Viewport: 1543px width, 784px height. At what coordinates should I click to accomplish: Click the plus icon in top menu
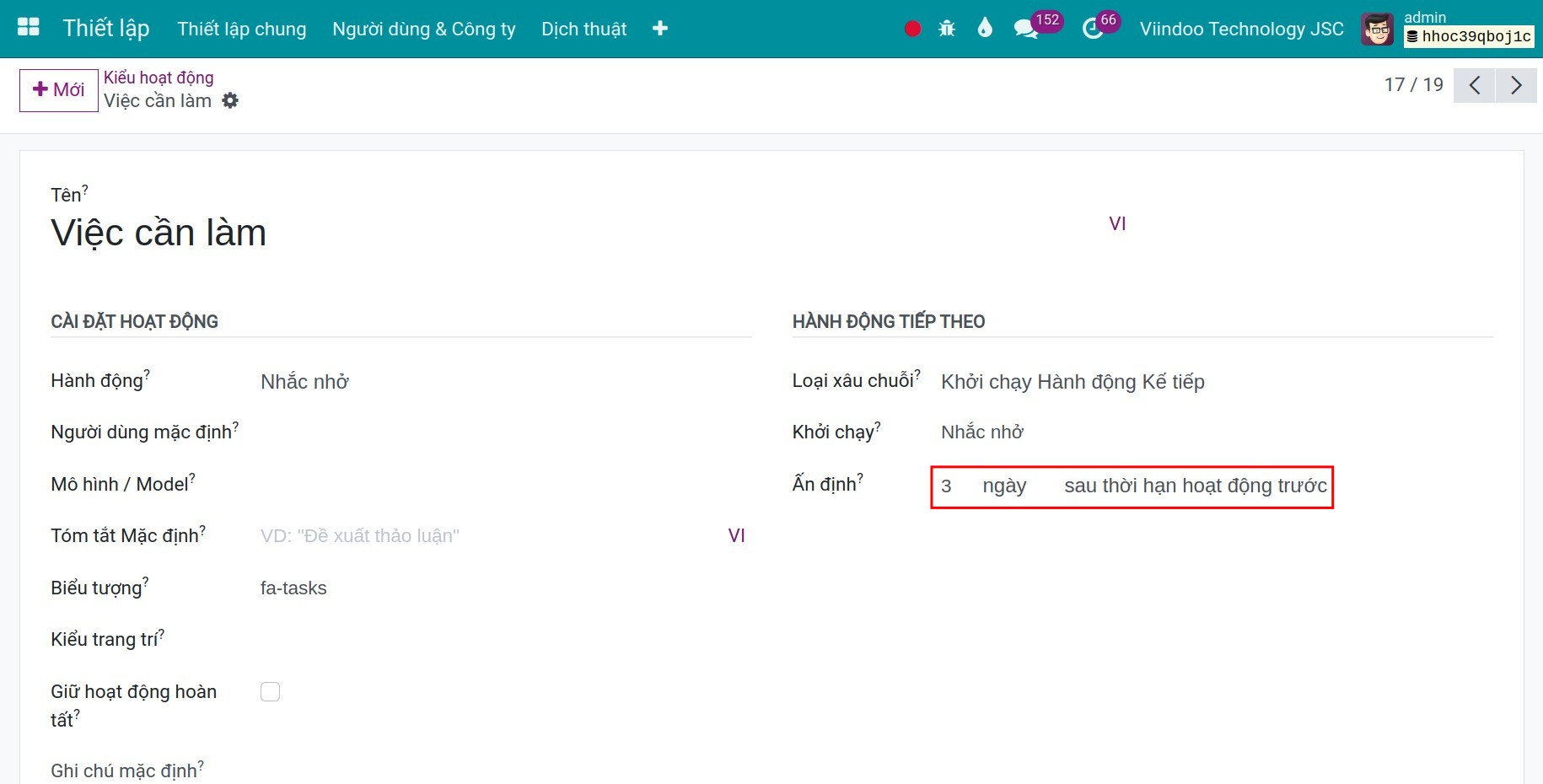[660, 29]
